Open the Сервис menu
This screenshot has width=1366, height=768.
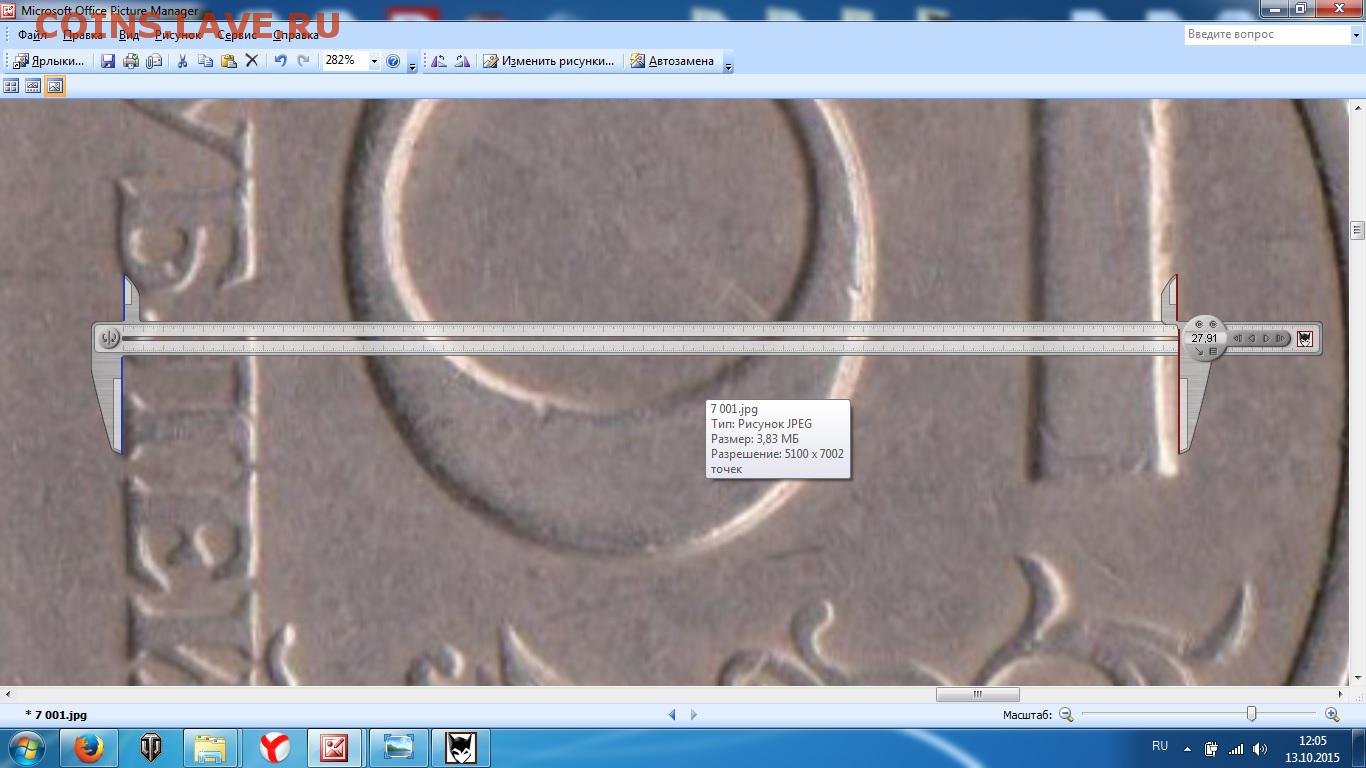(x=236, y=35)
